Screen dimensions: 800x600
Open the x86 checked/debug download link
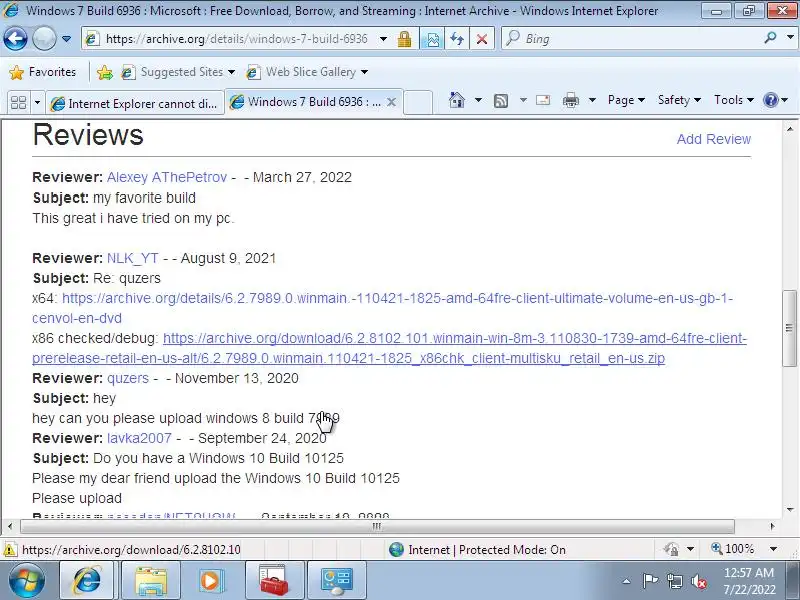click(x=389, y=348)
